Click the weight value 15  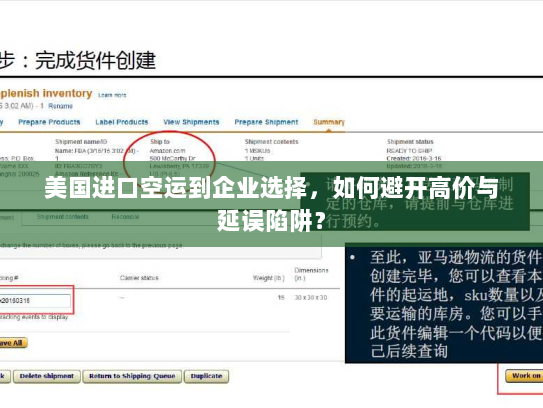281,298
